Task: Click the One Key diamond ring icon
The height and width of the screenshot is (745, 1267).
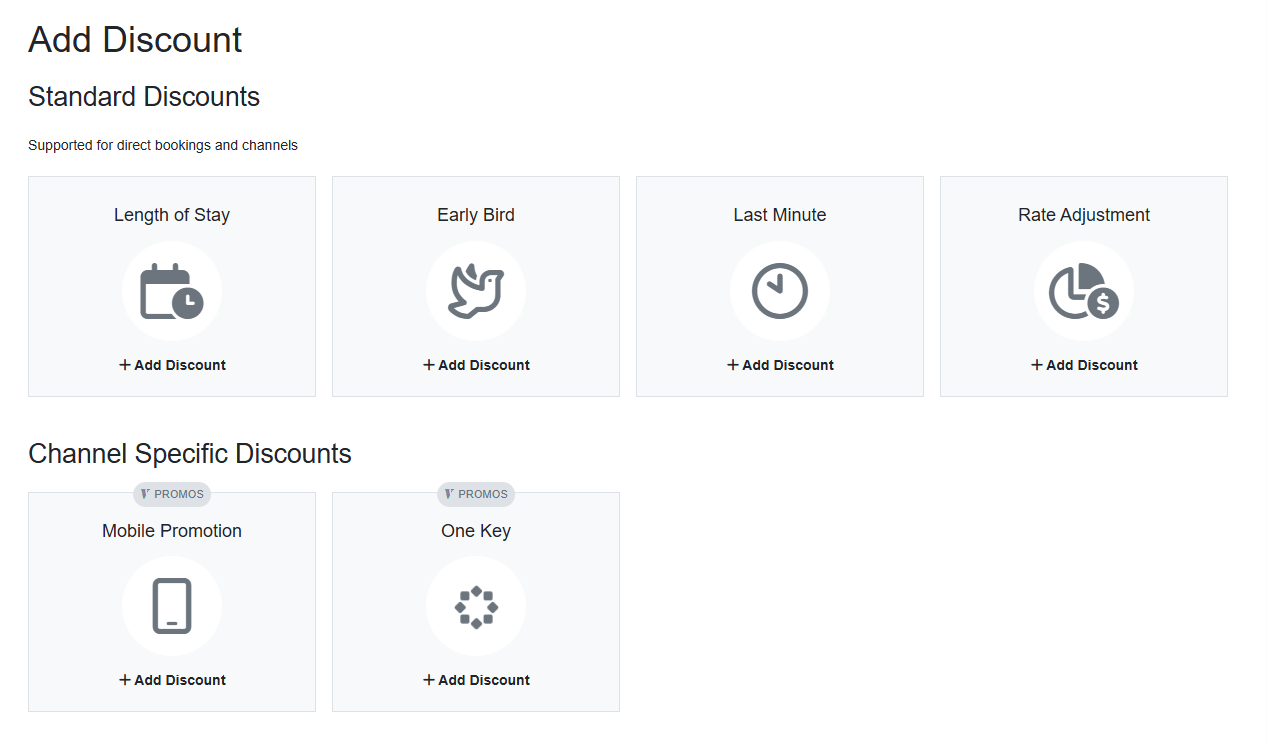Action: pyautogui.click(x=476, y=606)
